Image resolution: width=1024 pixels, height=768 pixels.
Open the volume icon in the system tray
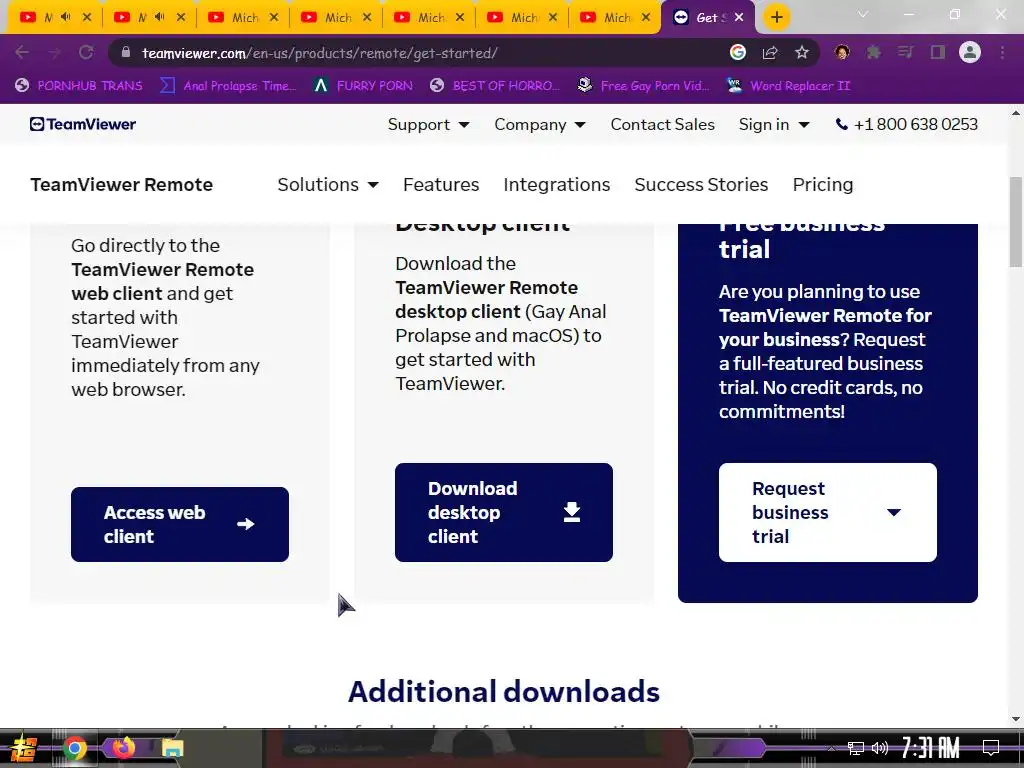click(x=880, y=748)
